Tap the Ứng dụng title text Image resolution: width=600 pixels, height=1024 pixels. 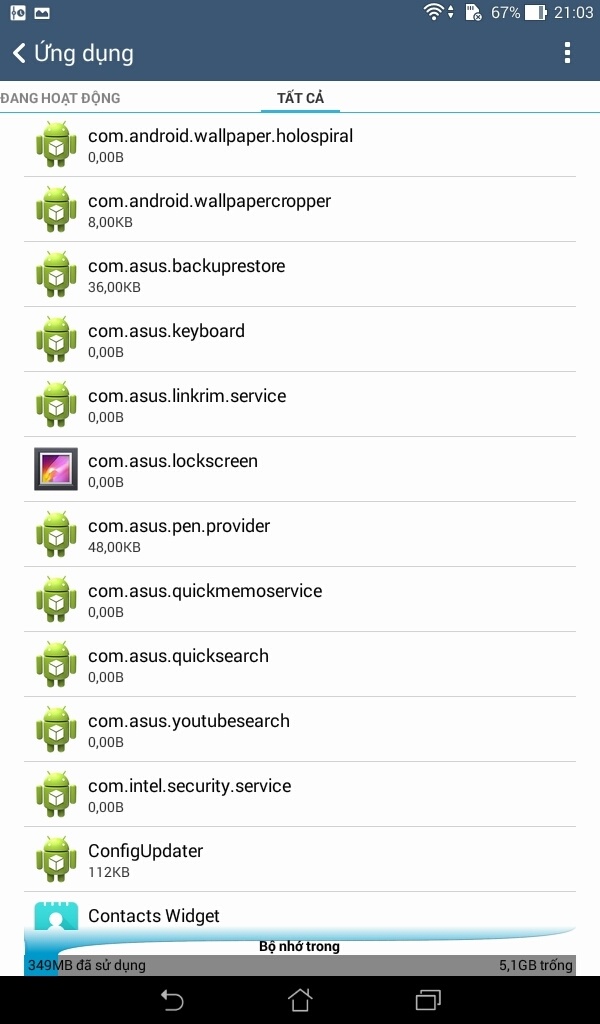[84, 53]
